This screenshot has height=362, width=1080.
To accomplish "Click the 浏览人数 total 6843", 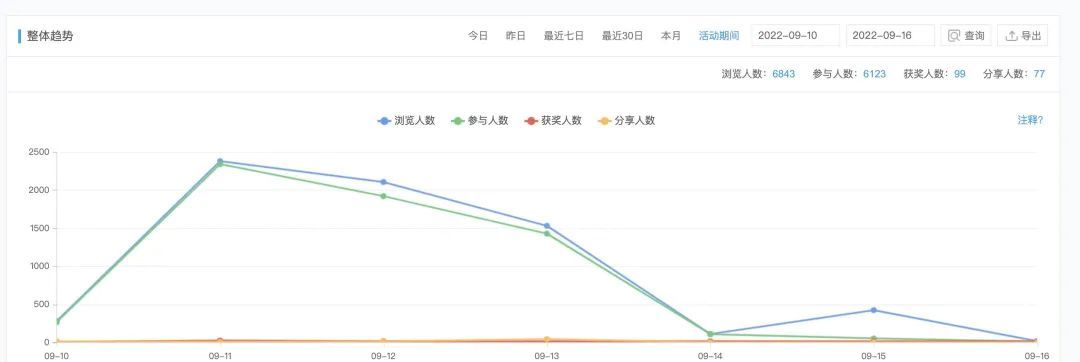I will [784, 74].
